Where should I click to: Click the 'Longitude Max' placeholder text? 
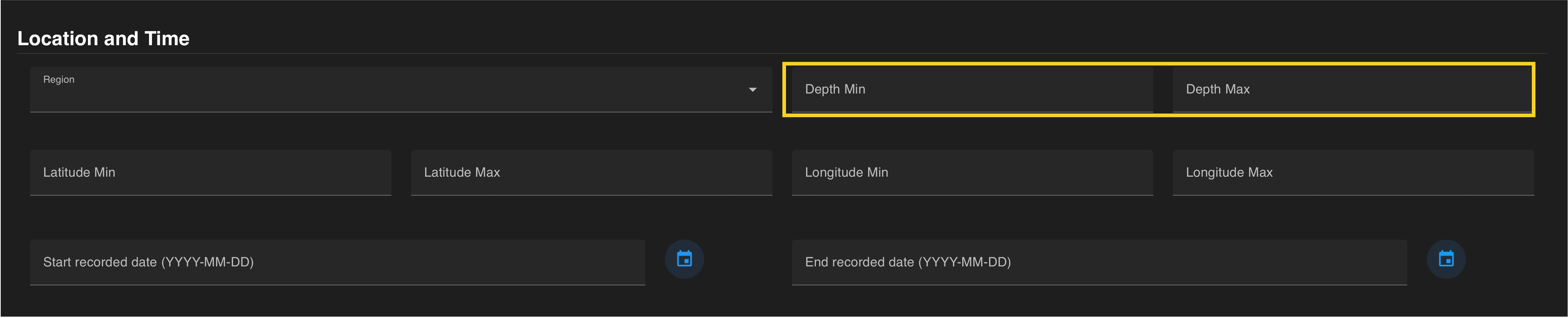[1229, 173]
